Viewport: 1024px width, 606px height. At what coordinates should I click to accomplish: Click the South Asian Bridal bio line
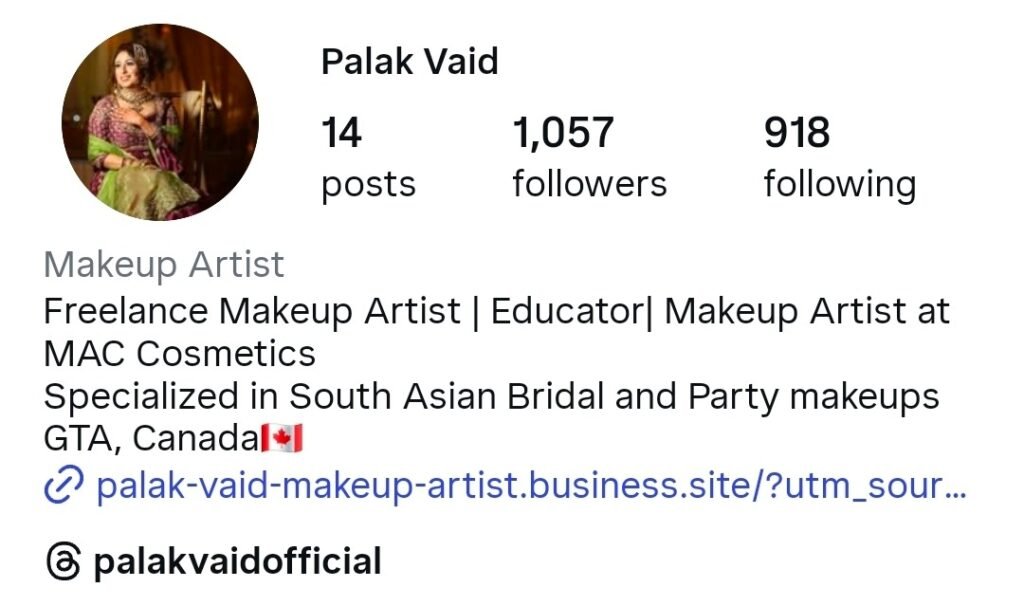[x=491, y=397]
